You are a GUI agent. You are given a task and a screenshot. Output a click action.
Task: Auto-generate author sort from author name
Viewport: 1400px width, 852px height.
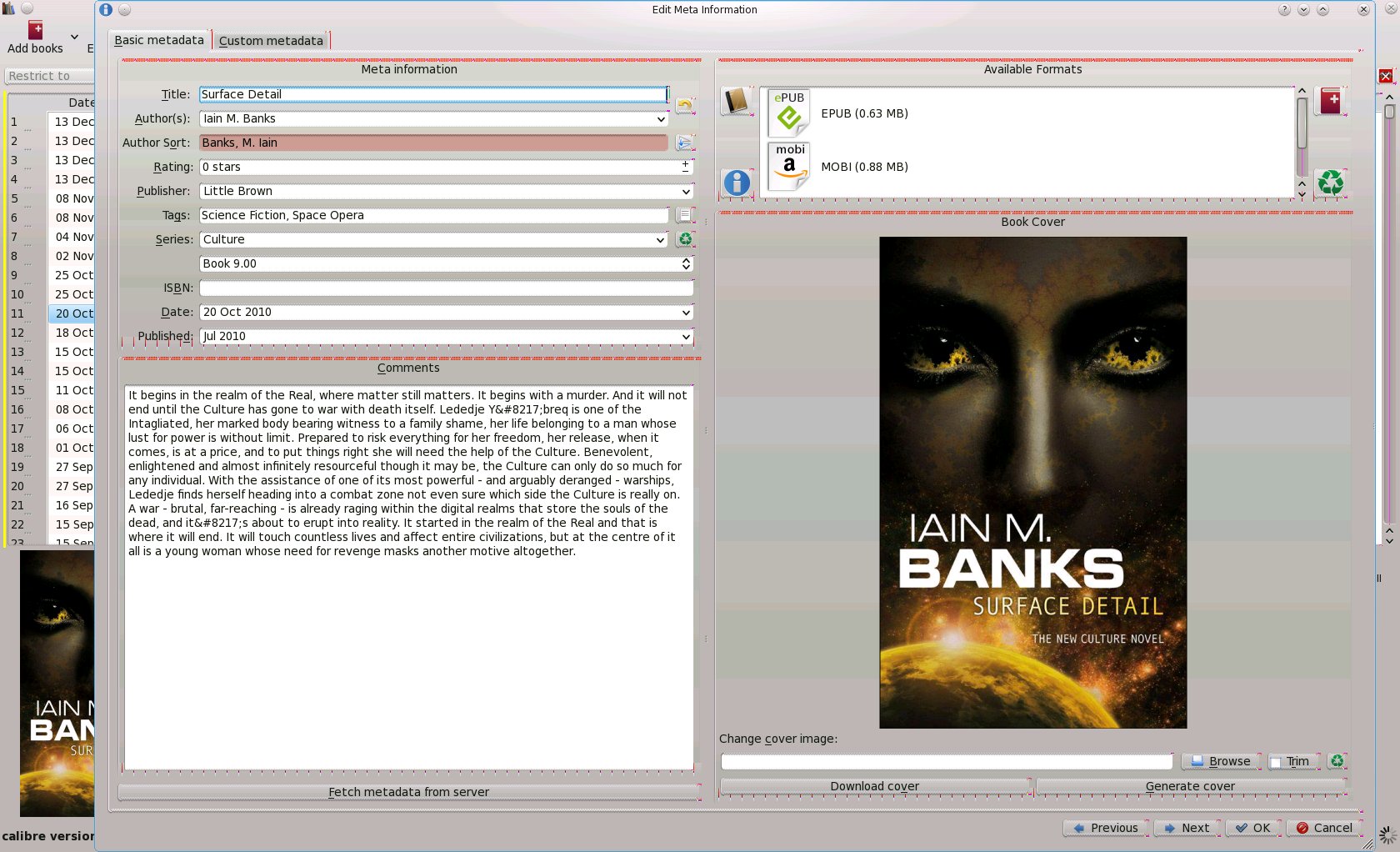684,143
